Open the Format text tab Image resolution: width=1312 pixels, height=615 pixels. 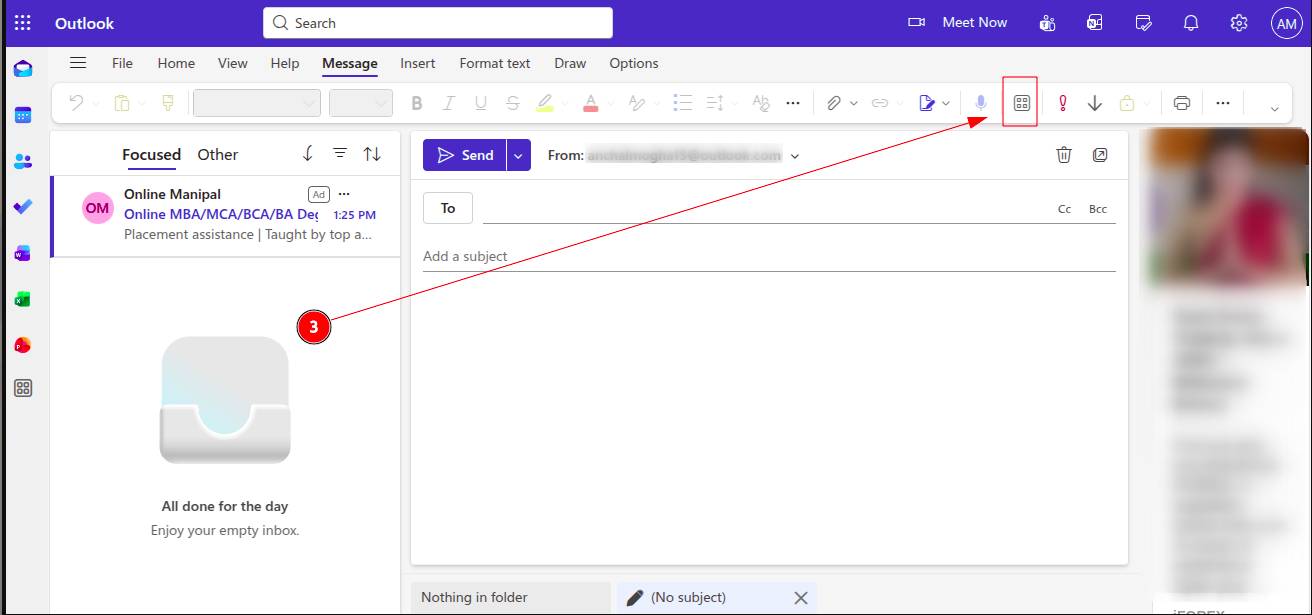tap(494, 63)
